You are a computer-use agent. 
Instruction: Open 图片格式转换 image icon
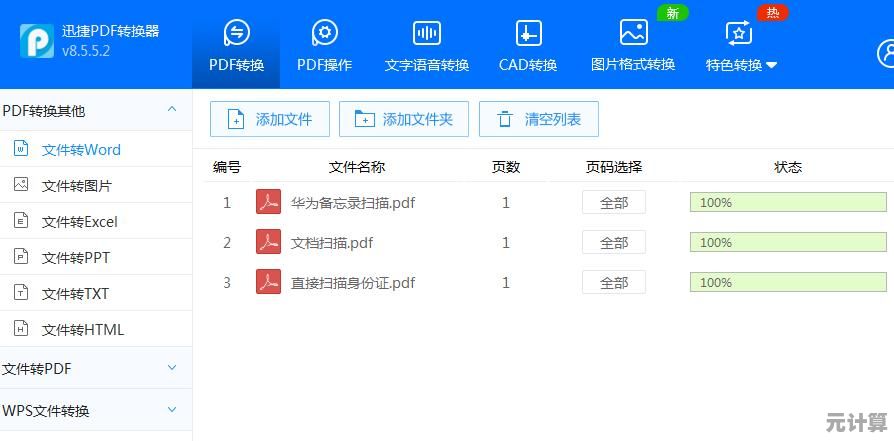(633, 33)
